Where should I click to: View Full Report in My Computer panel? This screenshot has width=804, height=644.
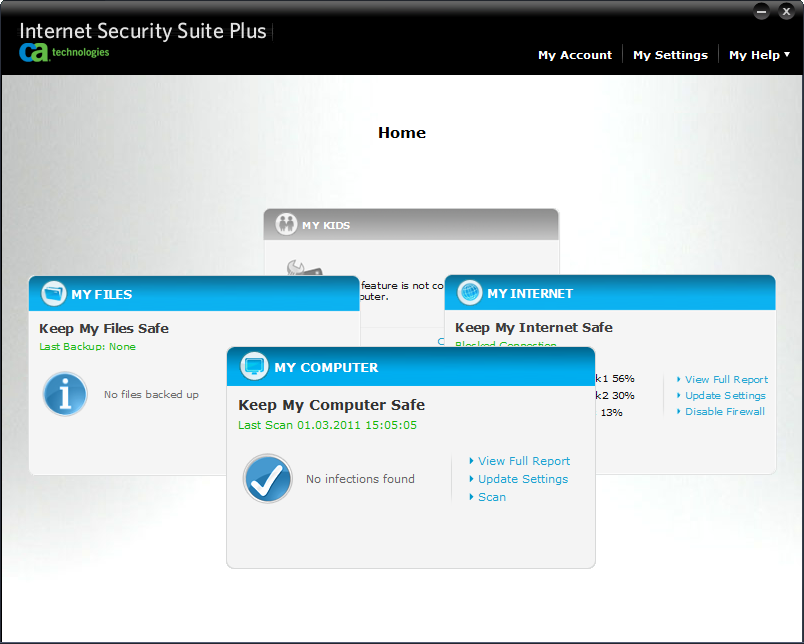coord(523,461)
